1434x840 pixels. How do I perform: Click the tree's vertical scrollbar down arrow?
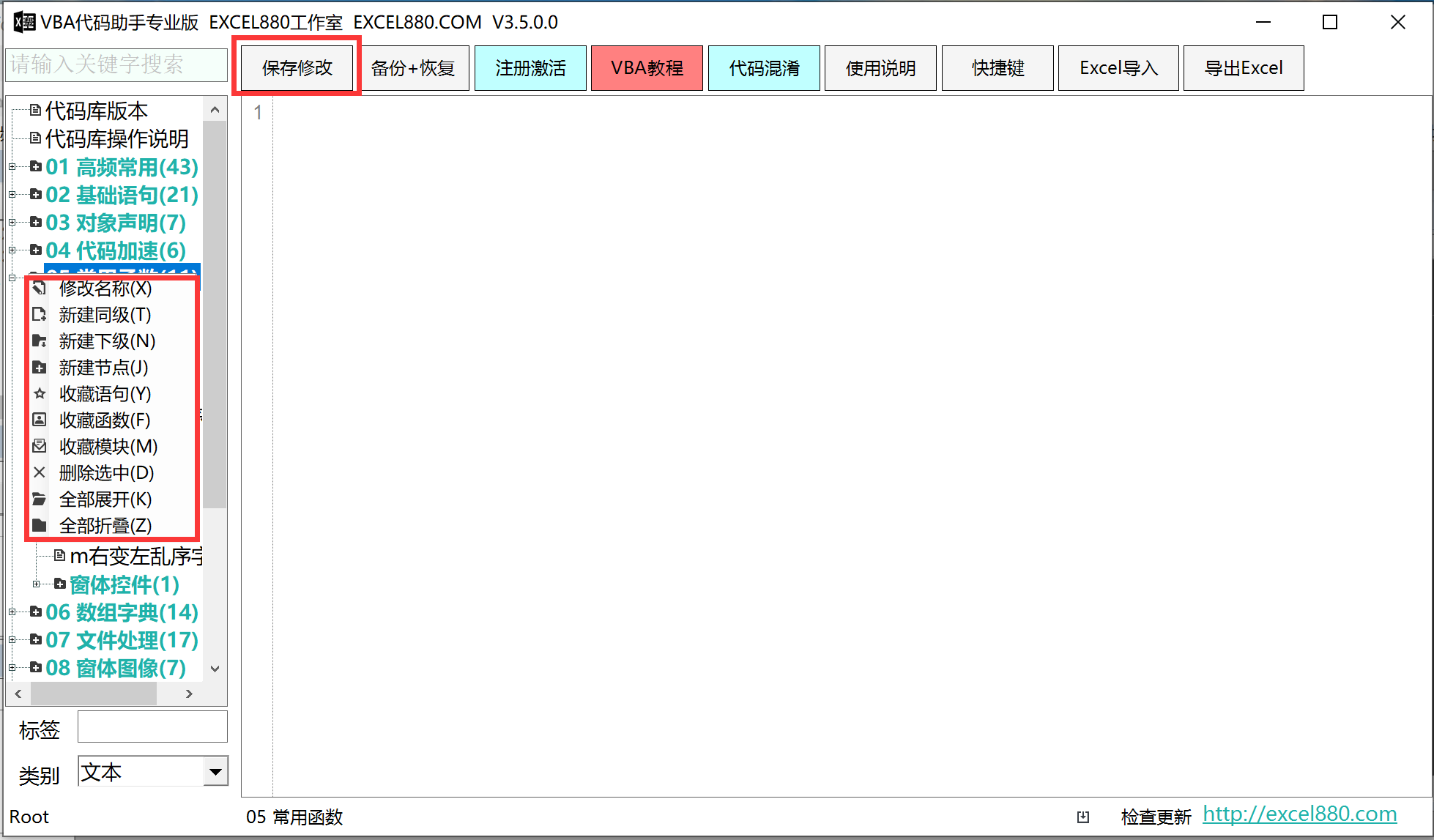[x=215, y=668]
